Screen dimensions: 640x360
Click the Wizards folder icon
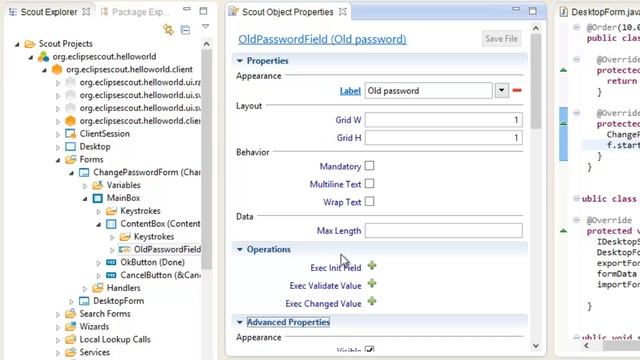[71, 327]
